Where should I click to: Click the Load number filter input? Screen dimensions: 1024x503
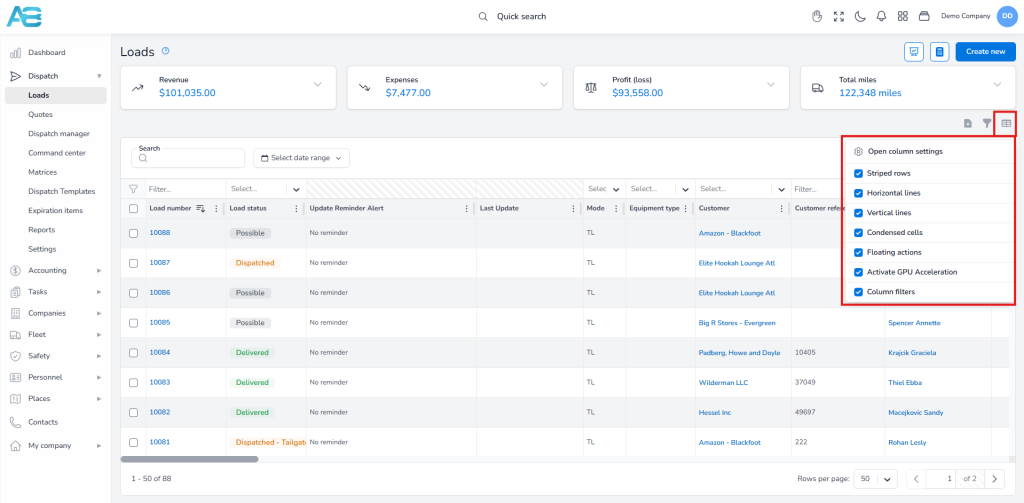point(185,189)
